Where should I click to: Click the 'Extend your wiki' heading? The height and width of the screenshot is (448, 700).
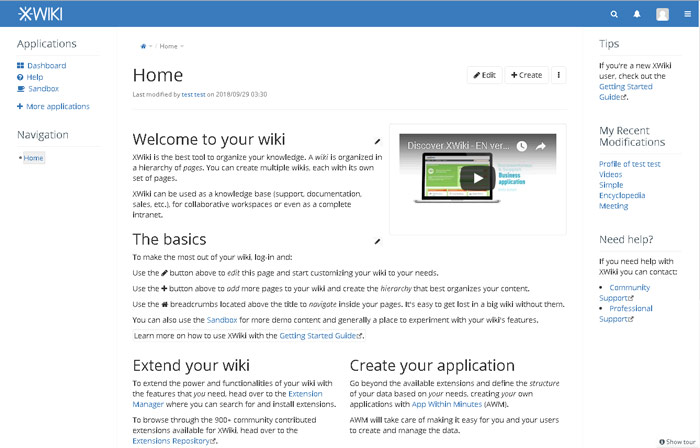click(191, 365)
